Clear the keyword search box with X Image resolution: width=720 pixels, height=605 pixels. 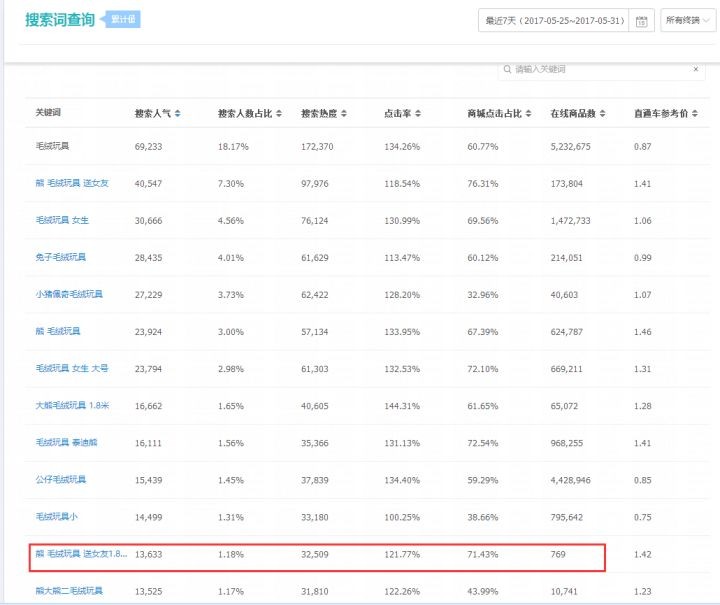coord(696,69)
